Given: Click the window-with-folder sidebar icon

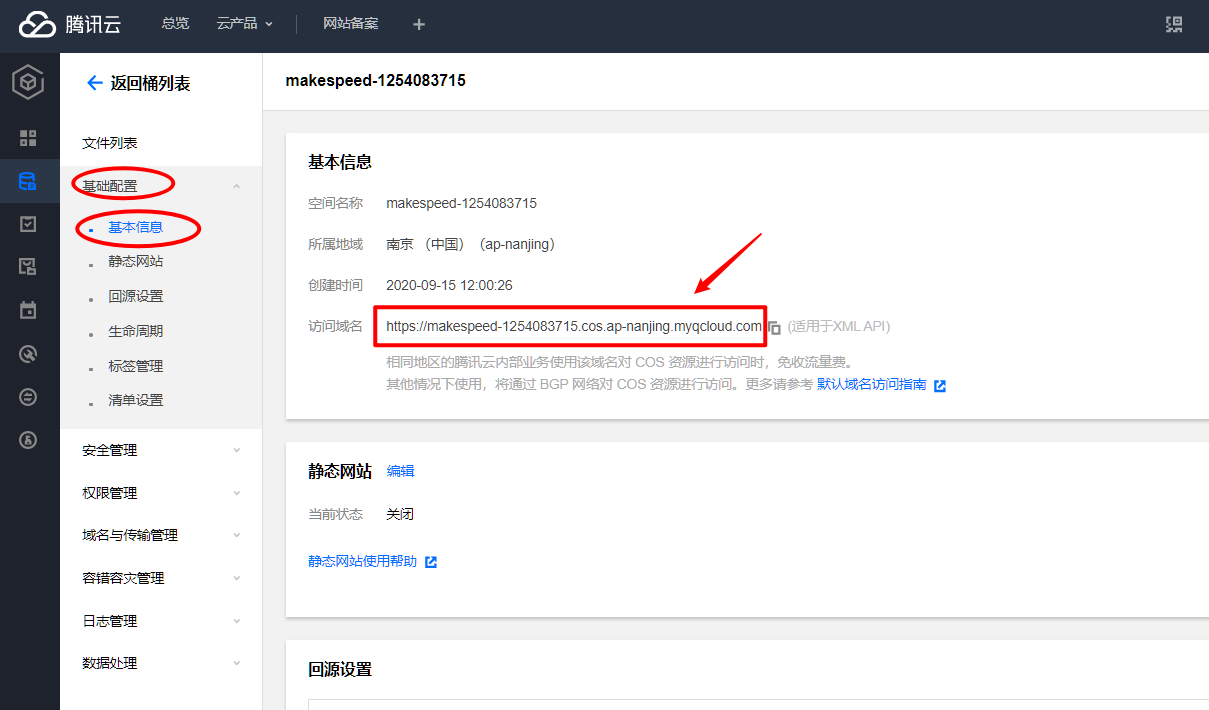Looking at the screenshot, I should tap(28, 267).
